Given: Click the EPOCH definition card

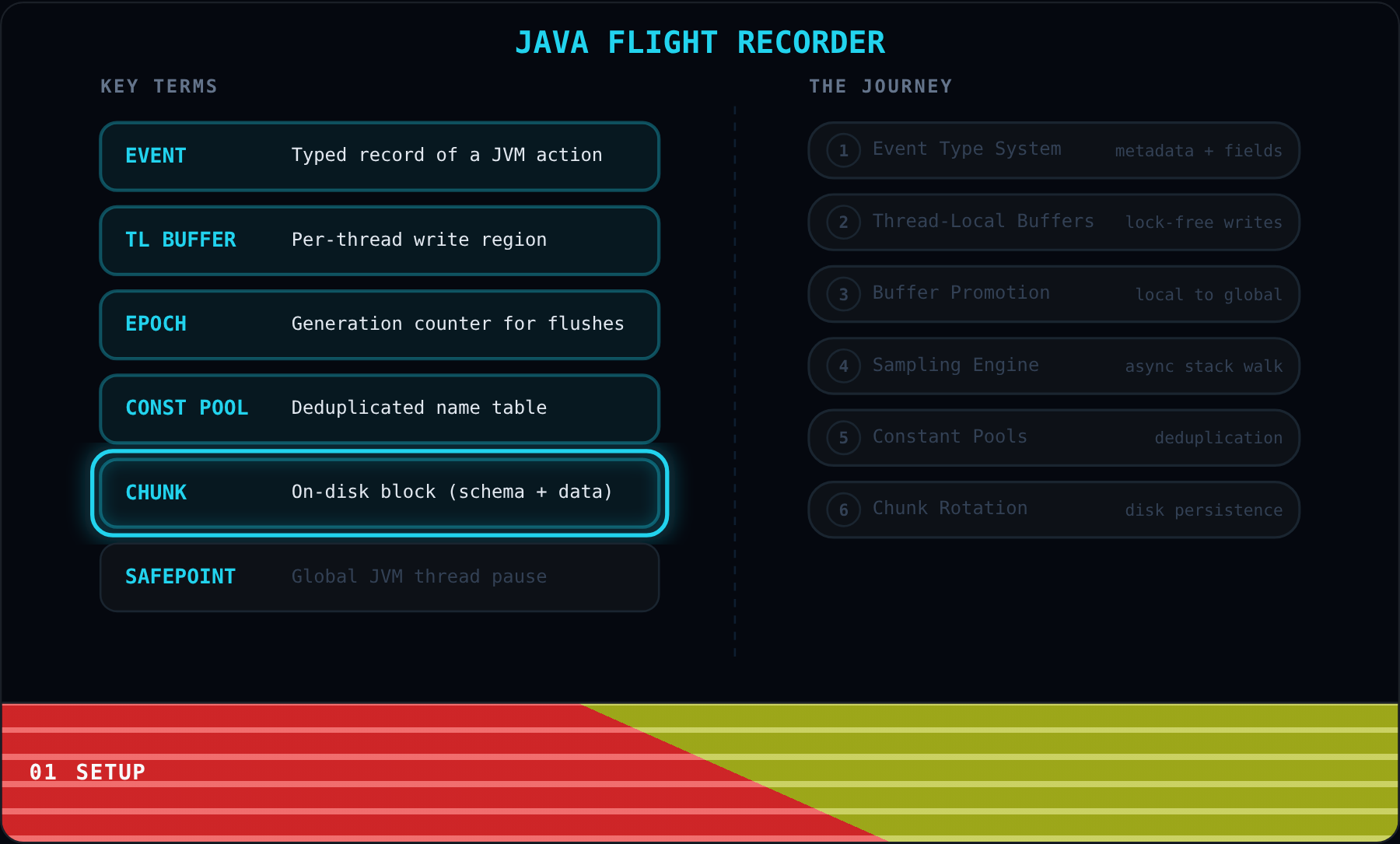Looking at the screenshot, I should point(380,324).
